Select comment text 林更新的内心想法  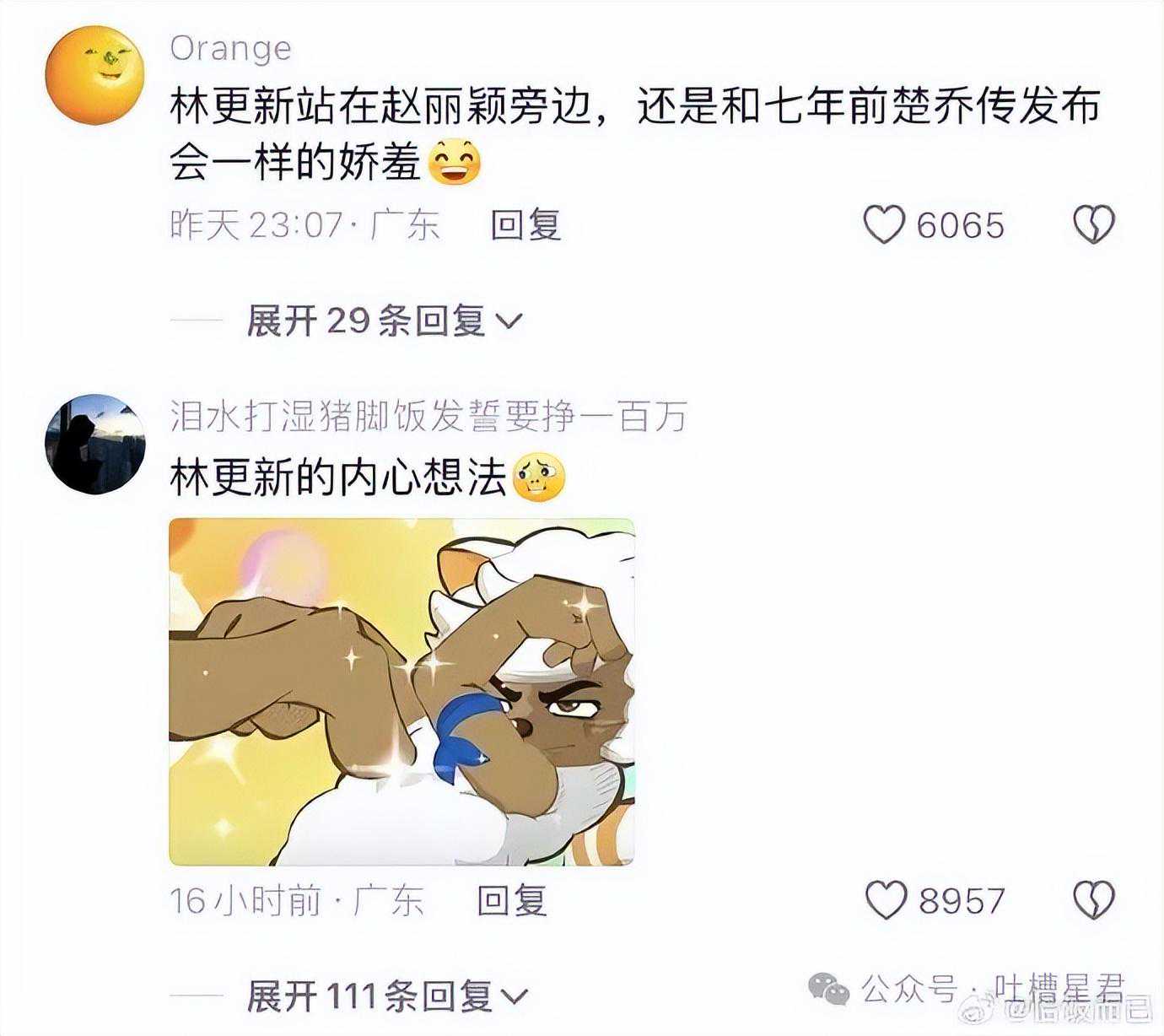[x=338, y=478]
